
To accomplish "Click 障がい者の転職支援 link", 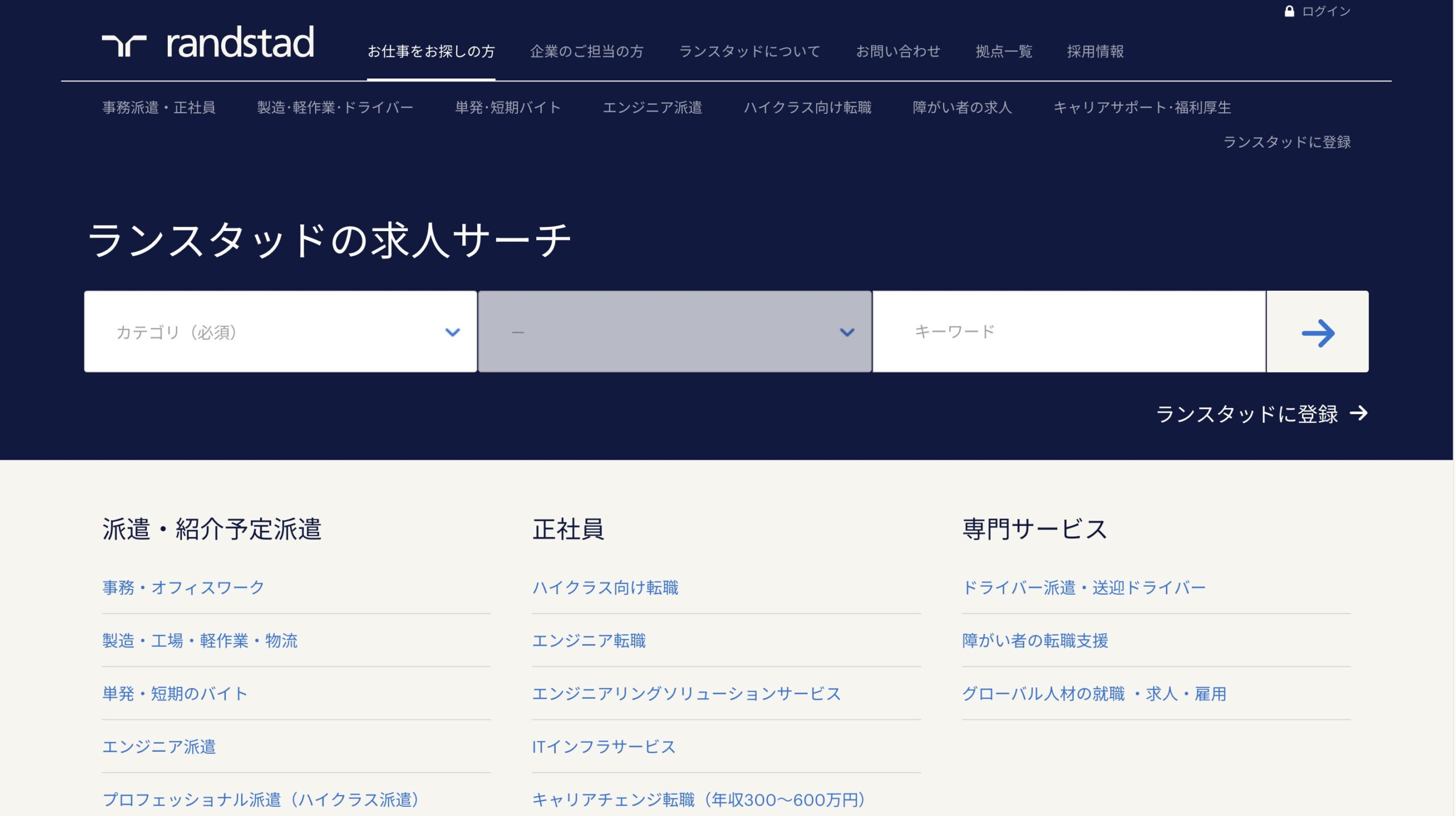I will pyautogui.click(x=1035, y=641).
